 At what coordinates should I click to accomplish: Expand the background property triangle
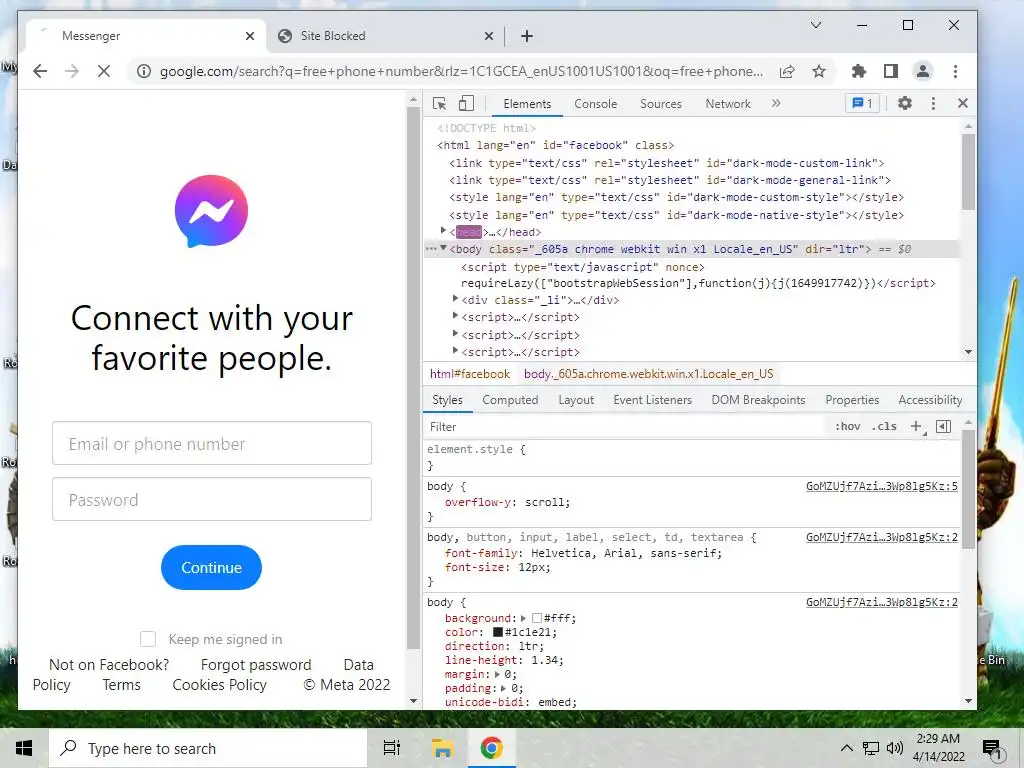pos(523,618)
